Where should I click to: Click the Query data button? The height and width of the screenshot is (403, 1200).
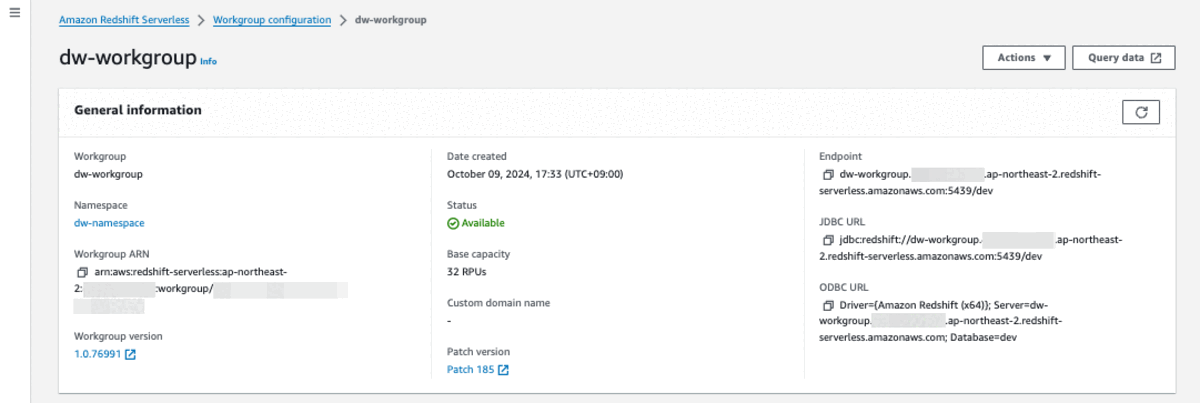tap(1124, 58)
